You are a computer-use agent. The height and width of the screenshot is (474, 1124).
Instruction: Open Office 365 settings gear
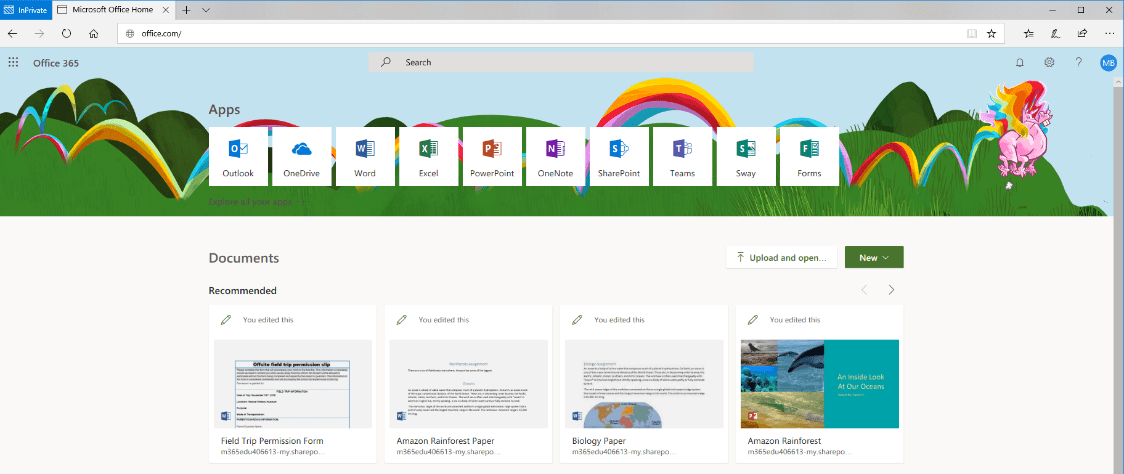pos(1049,62)
